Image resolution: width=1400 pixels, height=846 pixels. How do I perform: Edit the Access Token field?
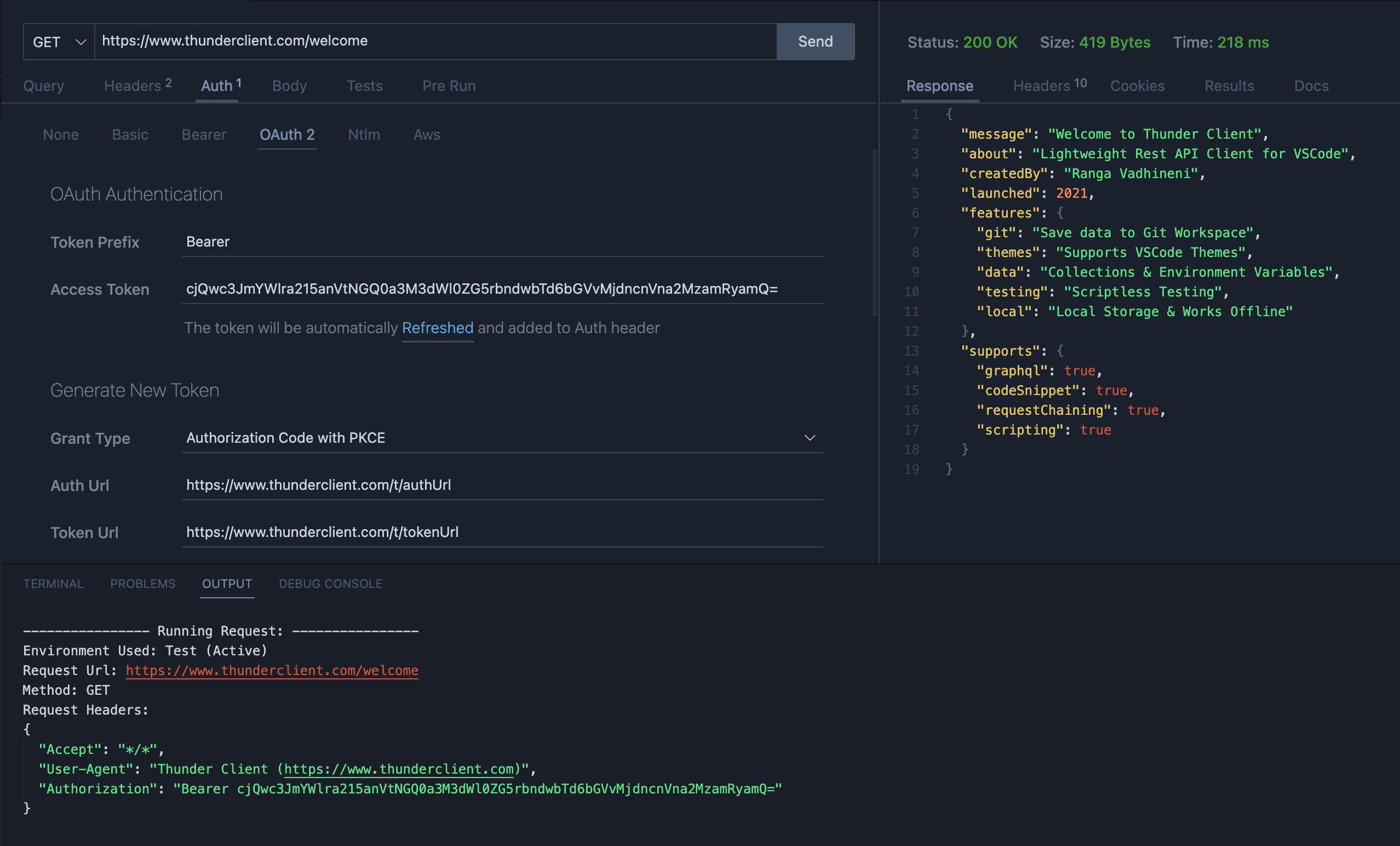click(x=500, y=289)
